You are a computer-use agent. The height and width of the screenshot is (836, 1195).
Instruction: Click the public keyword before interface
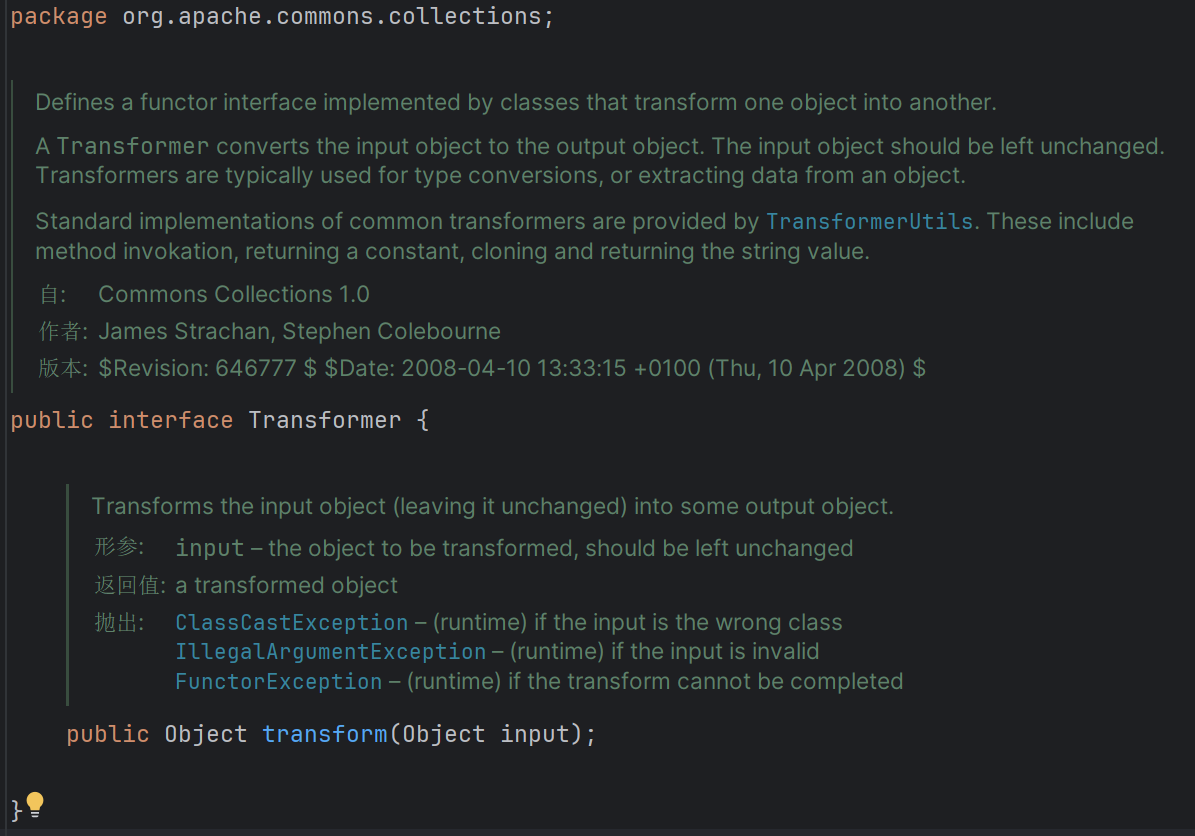(x=52, y=420)
